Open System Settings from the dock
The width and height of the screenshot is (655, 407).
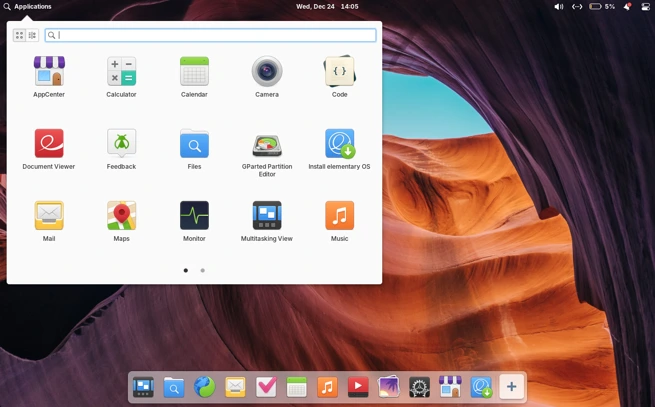pos(419,387)
